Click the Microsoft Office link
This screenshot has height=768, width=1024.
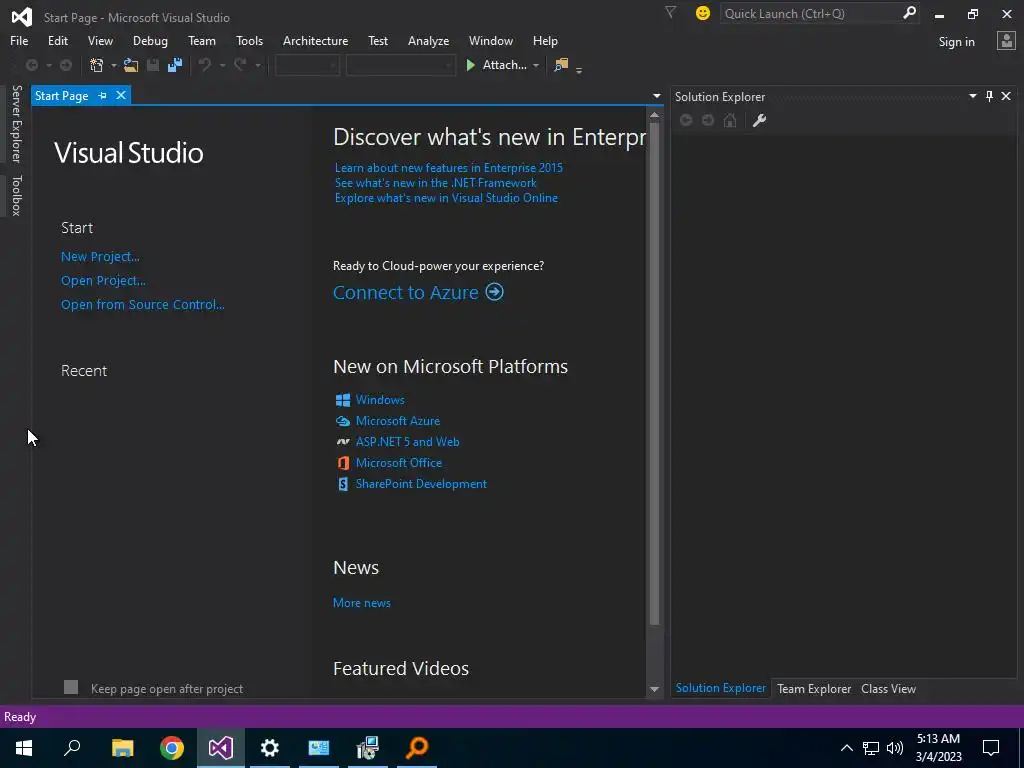(x=399, y=463)
